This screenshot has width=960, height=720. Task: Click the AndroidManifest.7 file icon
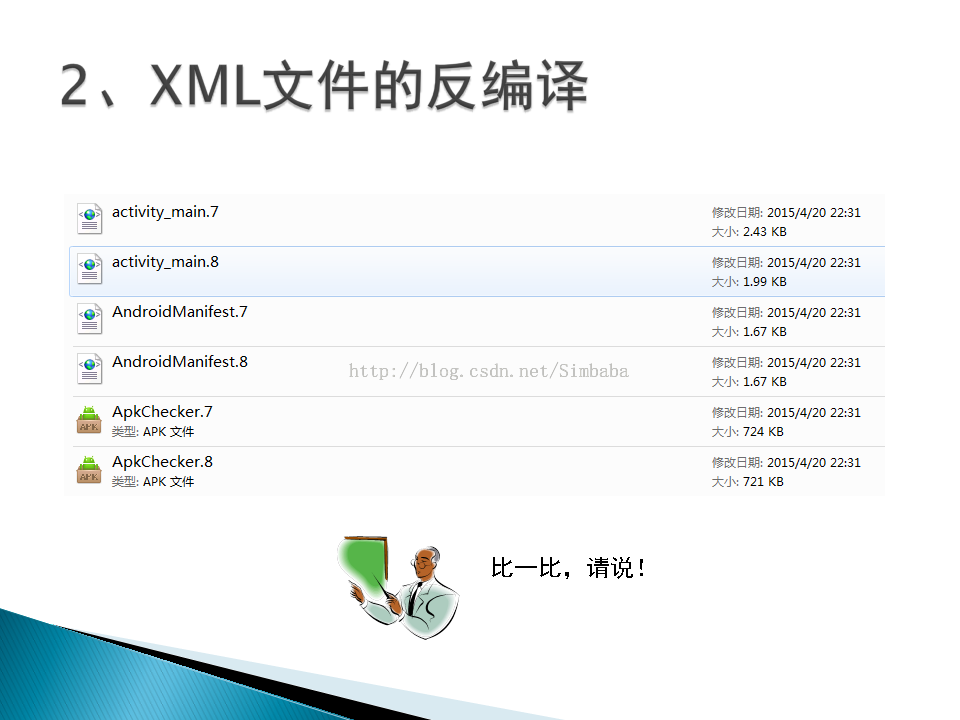point(89,318)
